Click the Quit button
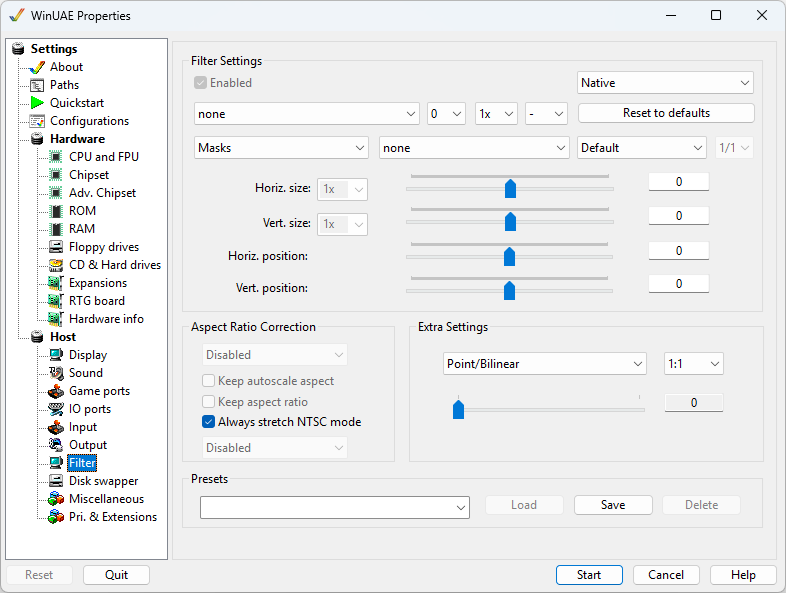786x593 pixels. click(x=116, y=575)
